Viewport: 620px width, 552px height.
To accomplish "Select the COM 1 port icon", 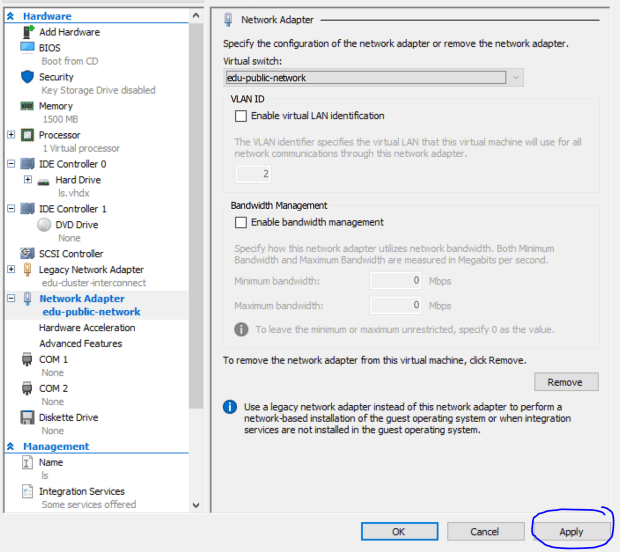I will point(27,359).
